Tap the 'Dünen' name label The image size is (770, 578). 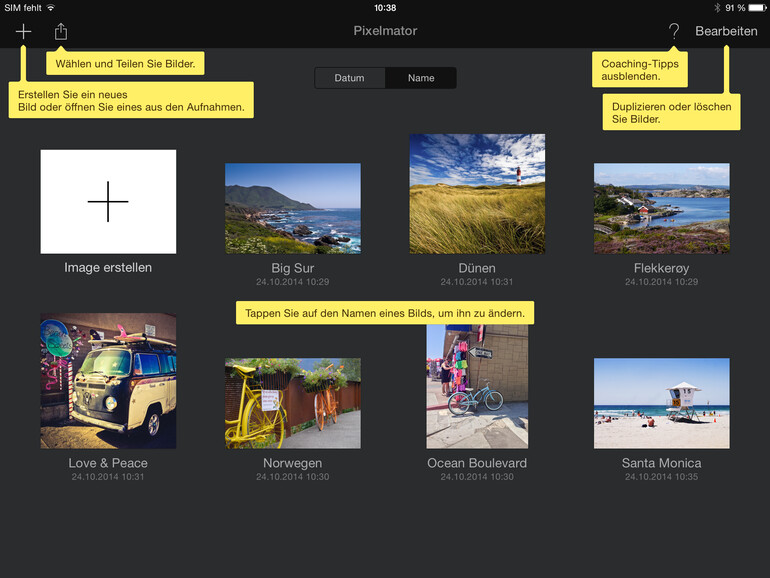pos(477,268)
